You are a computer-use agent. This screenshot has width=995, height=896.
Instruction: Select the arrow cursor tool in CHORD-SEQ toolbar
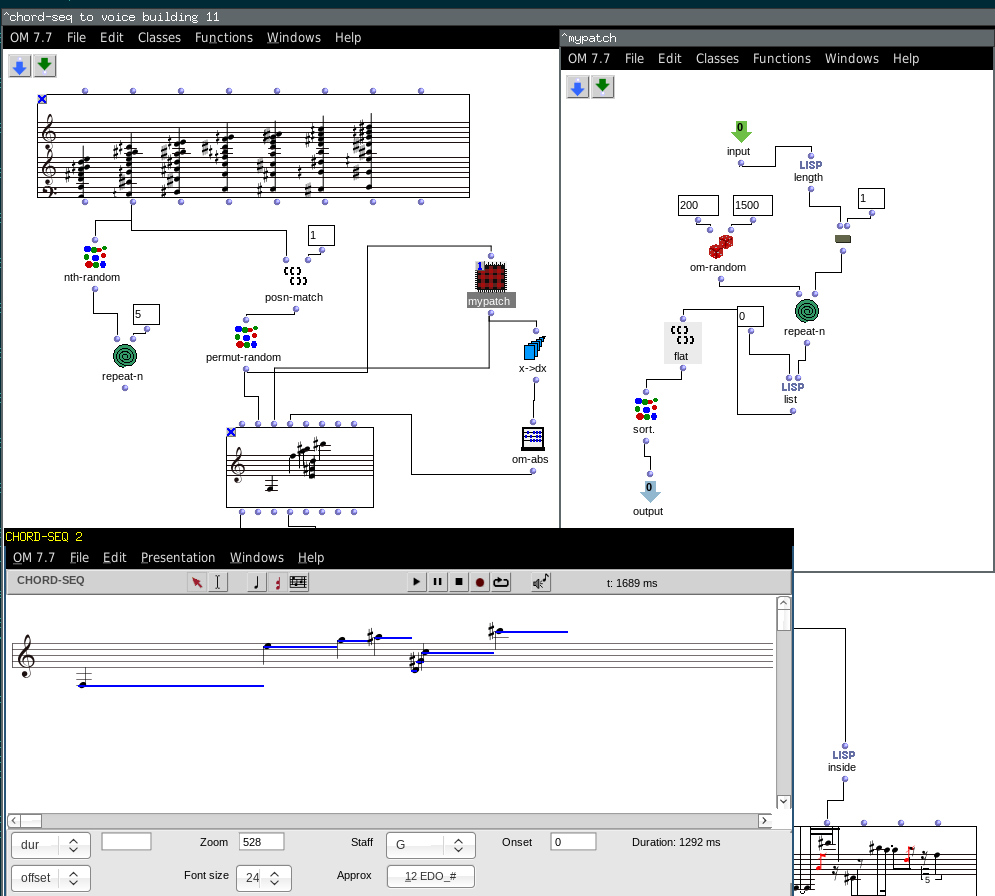tap(197, 582)
